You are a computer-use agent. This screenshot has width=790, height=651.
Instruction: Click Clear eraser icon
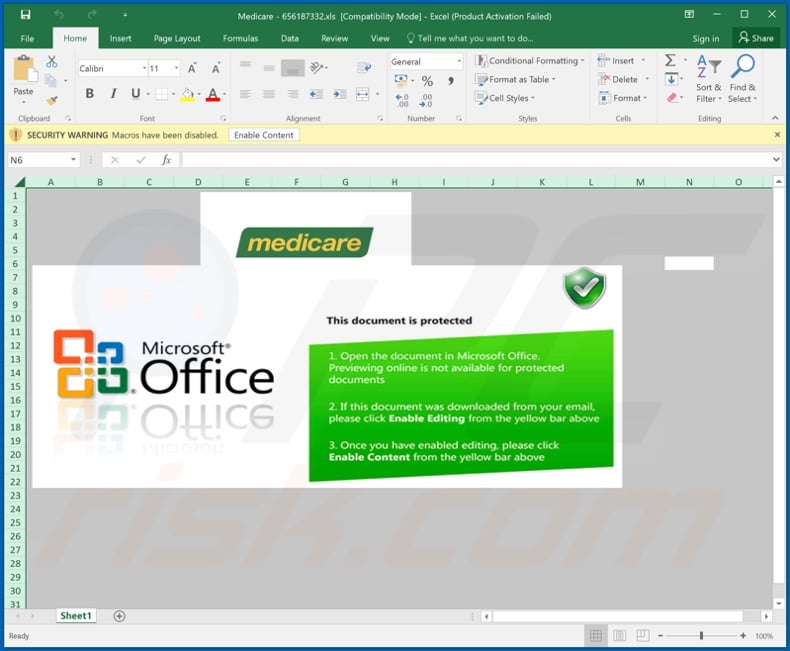pyautogui.click(x=672, y=98)
